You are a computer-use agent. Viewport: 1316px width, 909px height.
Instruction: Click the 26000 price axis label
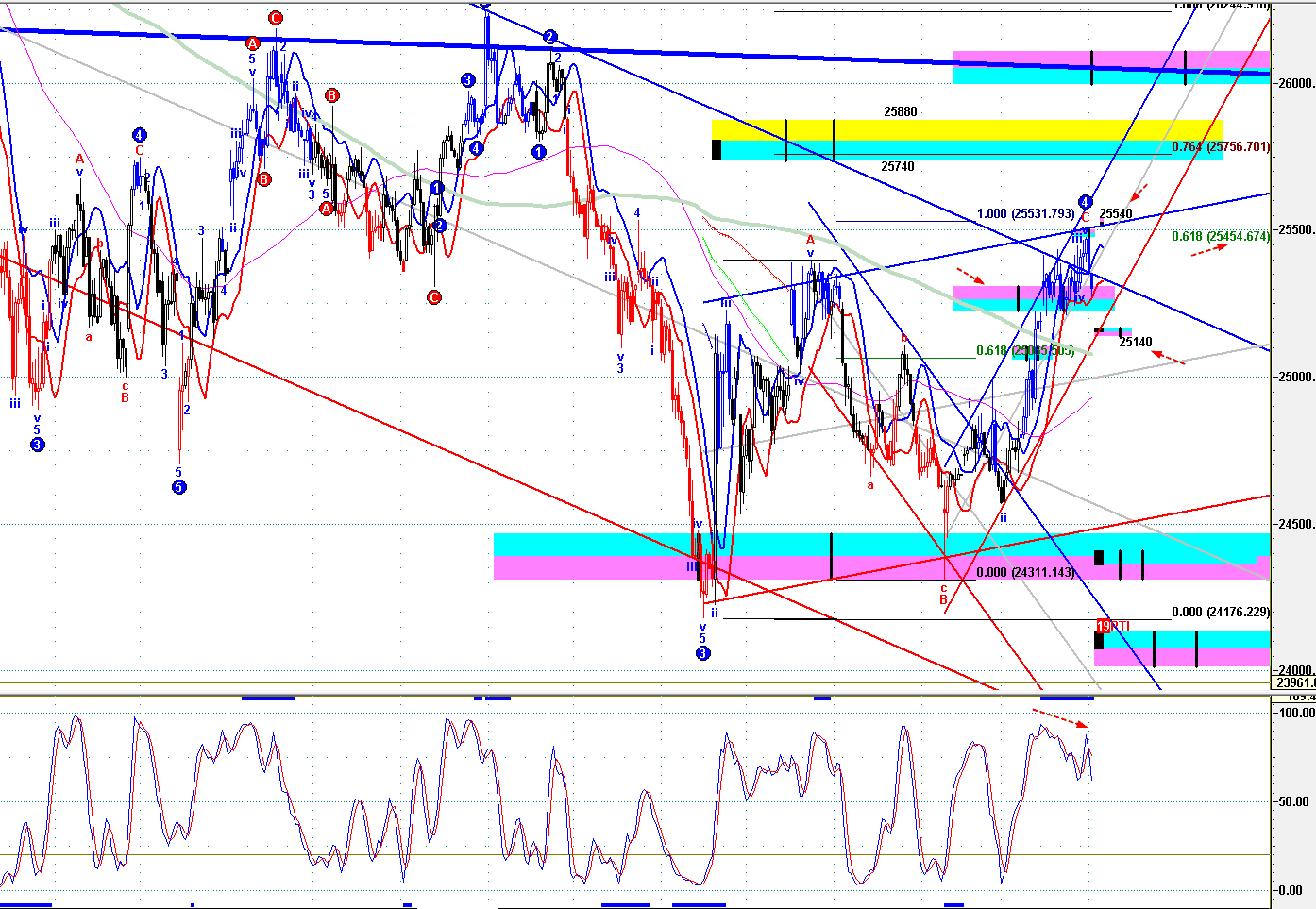click(1296, 83)
